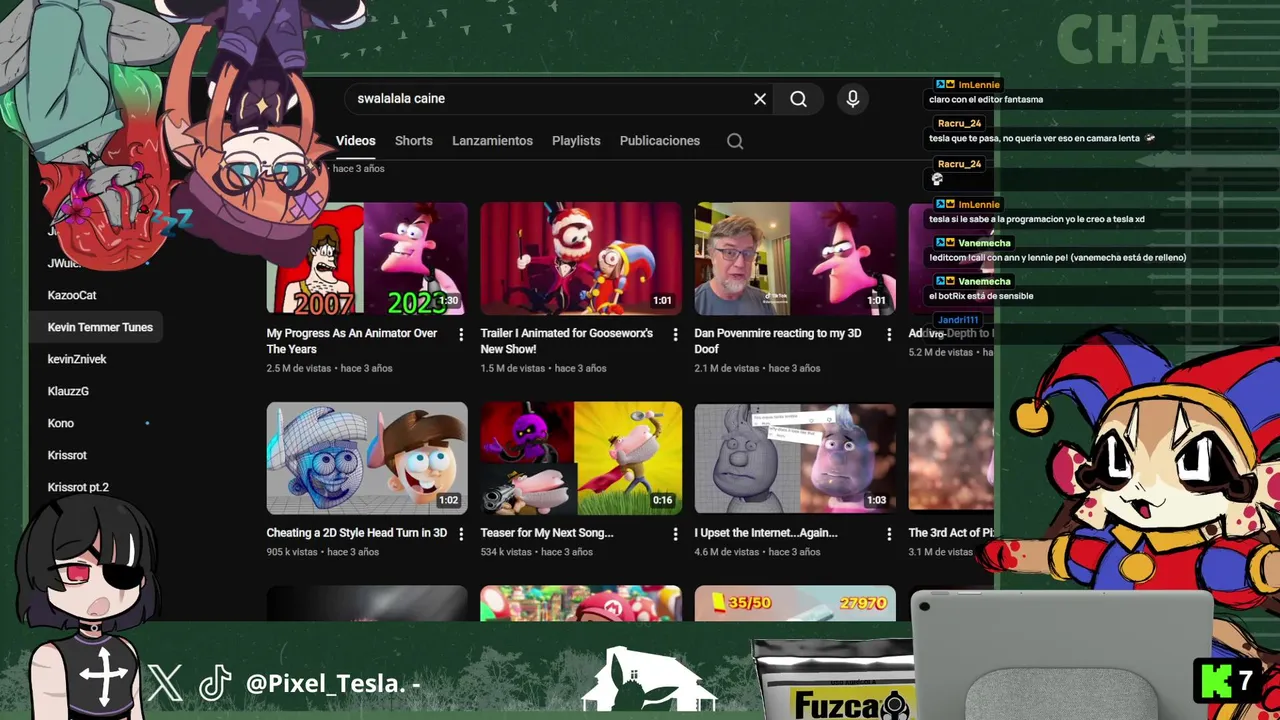1280x720 pixels.
Task: Switch to the Shorts tab
Action: click(x=413, y=141)
